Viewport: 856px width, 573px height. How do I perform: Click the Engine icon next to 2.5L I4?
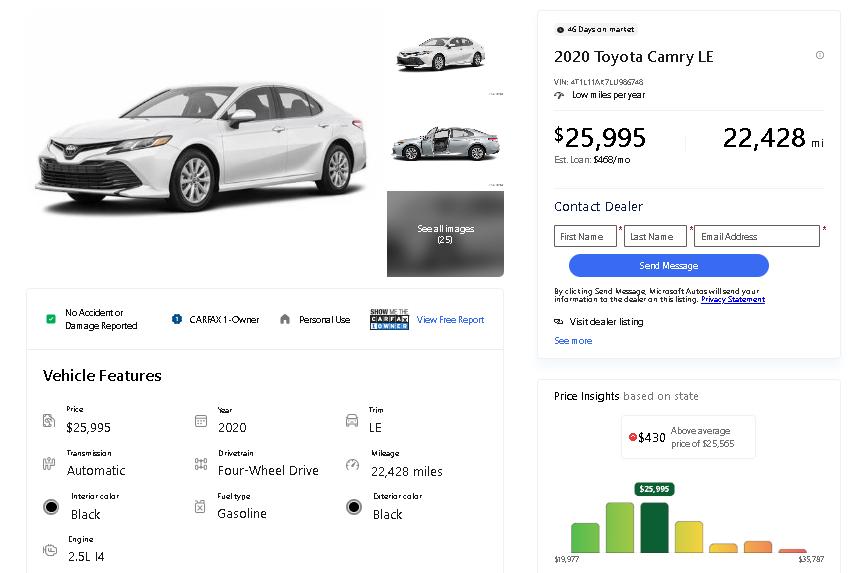[49, 550]
